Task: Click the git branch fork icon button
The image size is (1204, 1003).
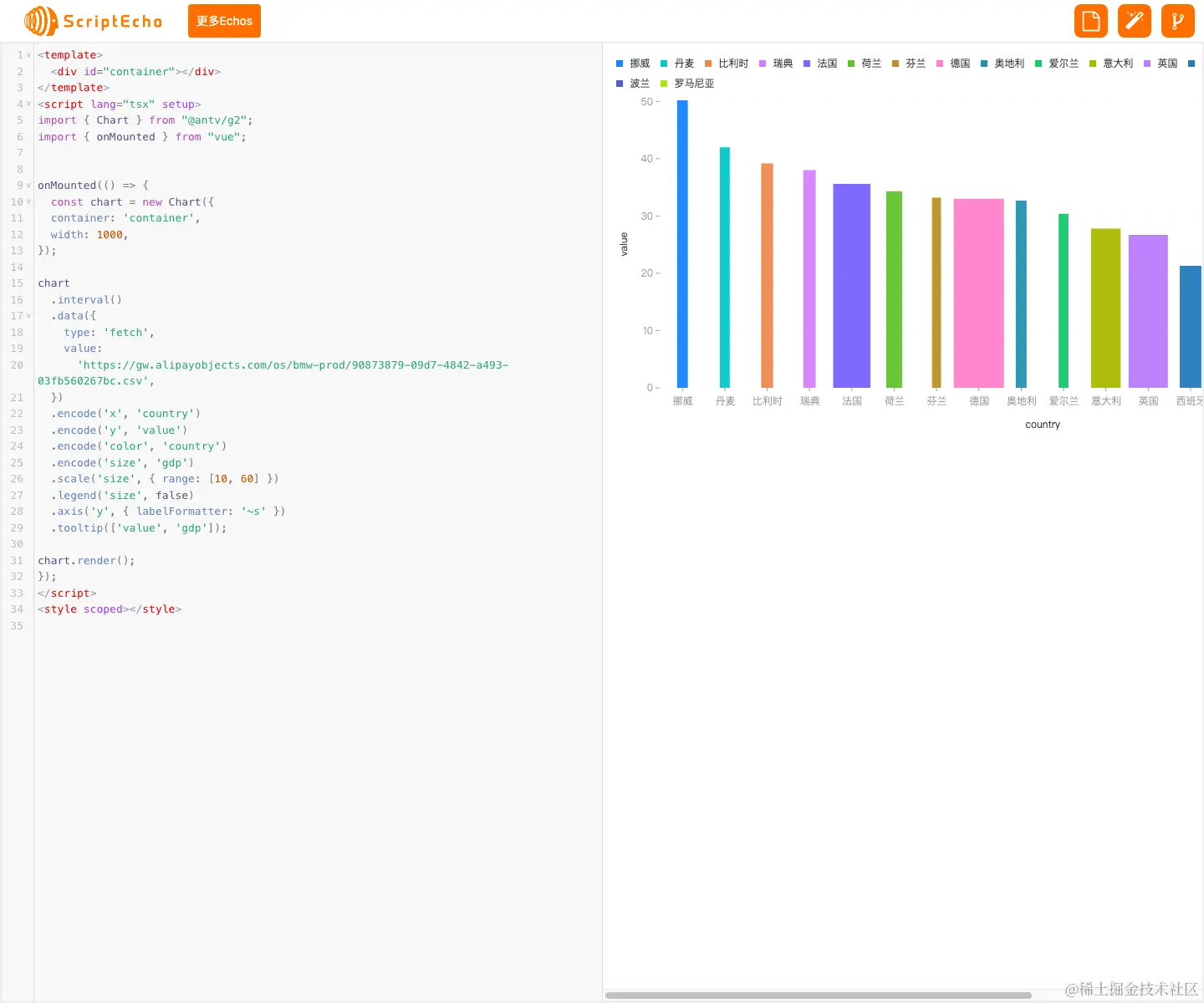Action: (1178, 21)
